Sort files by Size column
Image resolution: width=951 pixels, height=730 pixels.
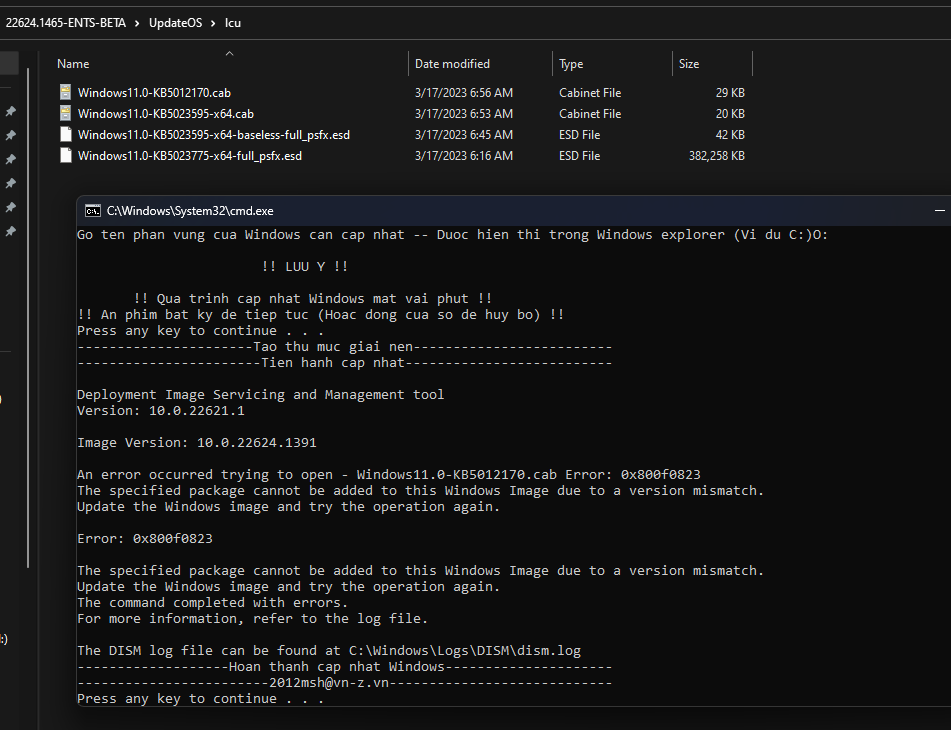pos(688,64)
